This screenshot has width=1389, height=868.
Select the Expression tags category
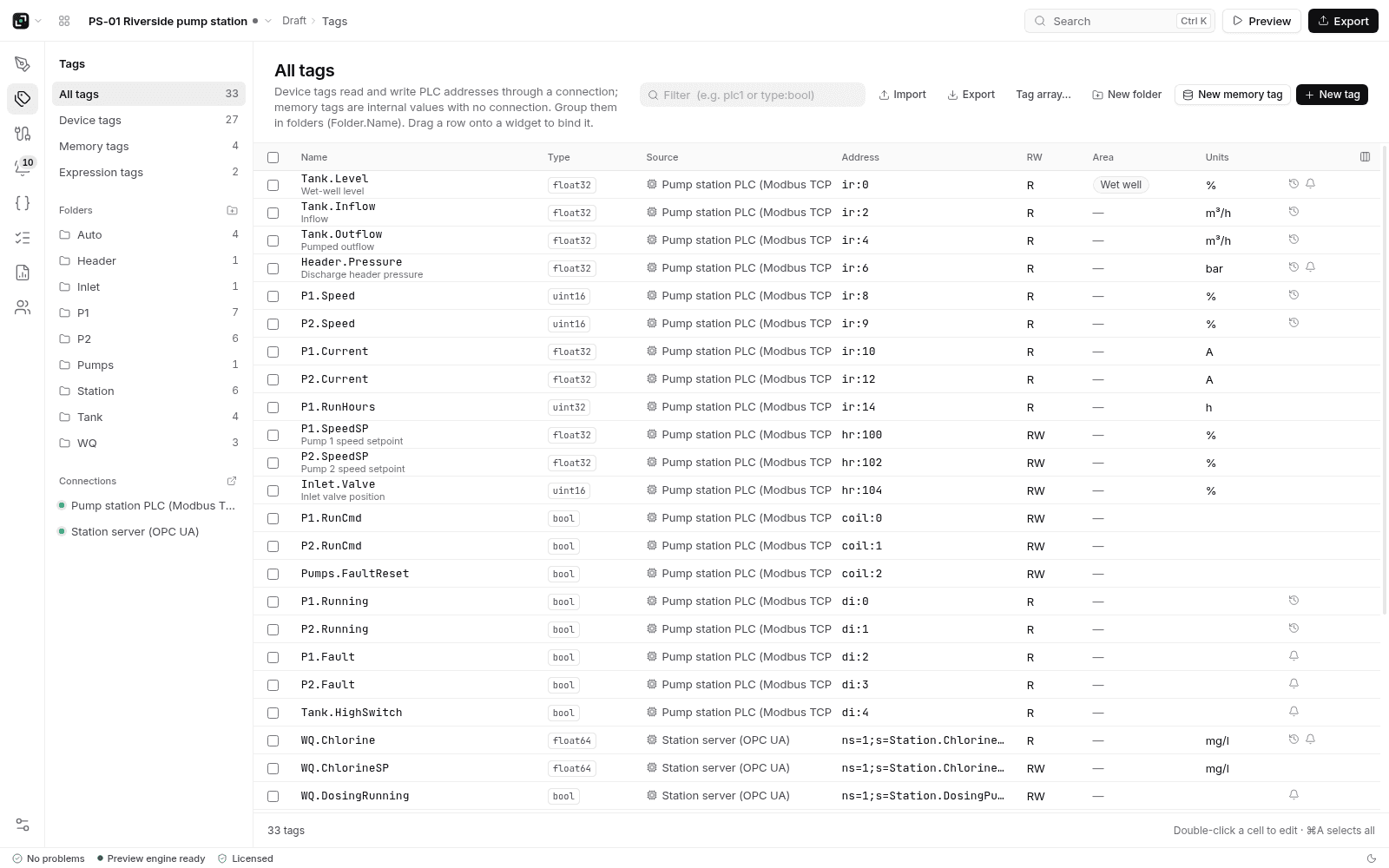coord(148,173)
